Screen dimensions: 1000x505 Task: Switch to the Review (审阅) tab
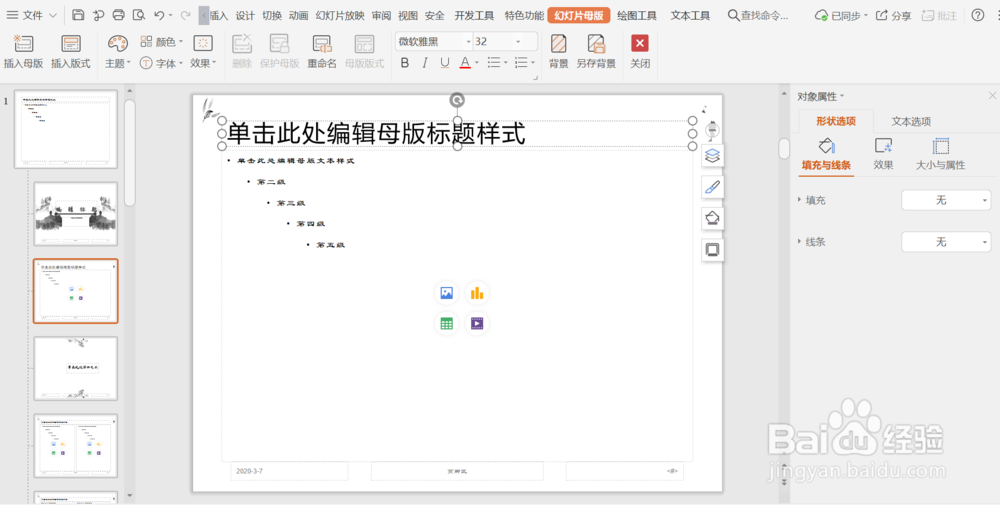tap(381, 15)
